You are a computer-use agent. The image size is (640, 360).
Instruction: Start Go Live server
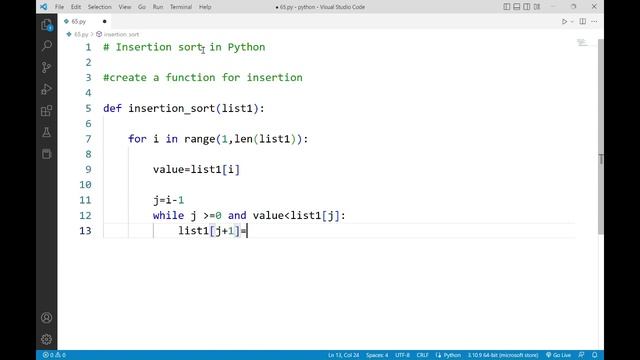point(558,355)
